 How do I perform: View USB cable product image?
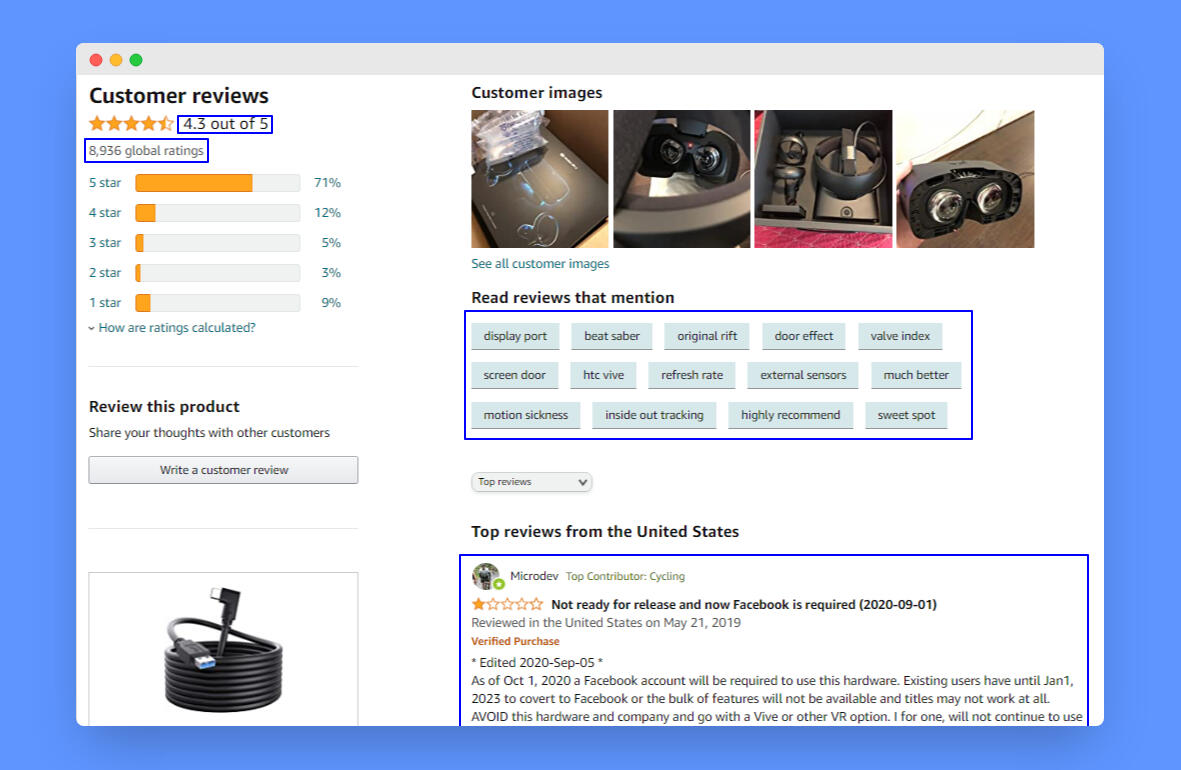pos(223,648)
